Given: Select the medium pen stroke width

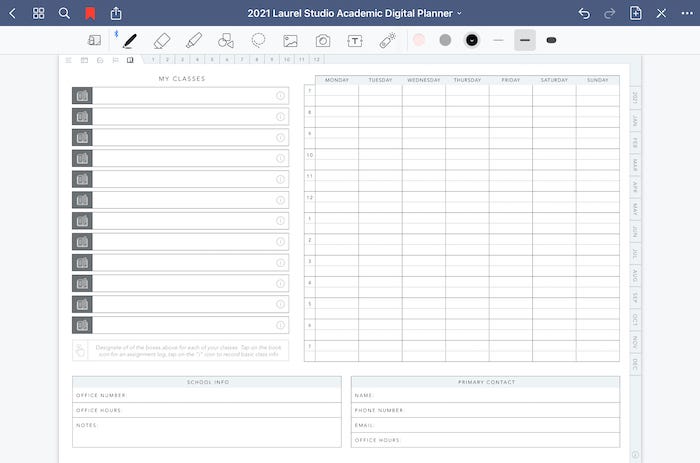Looking at the screenshot, I should pyautogui.click(x=525, y=40).
